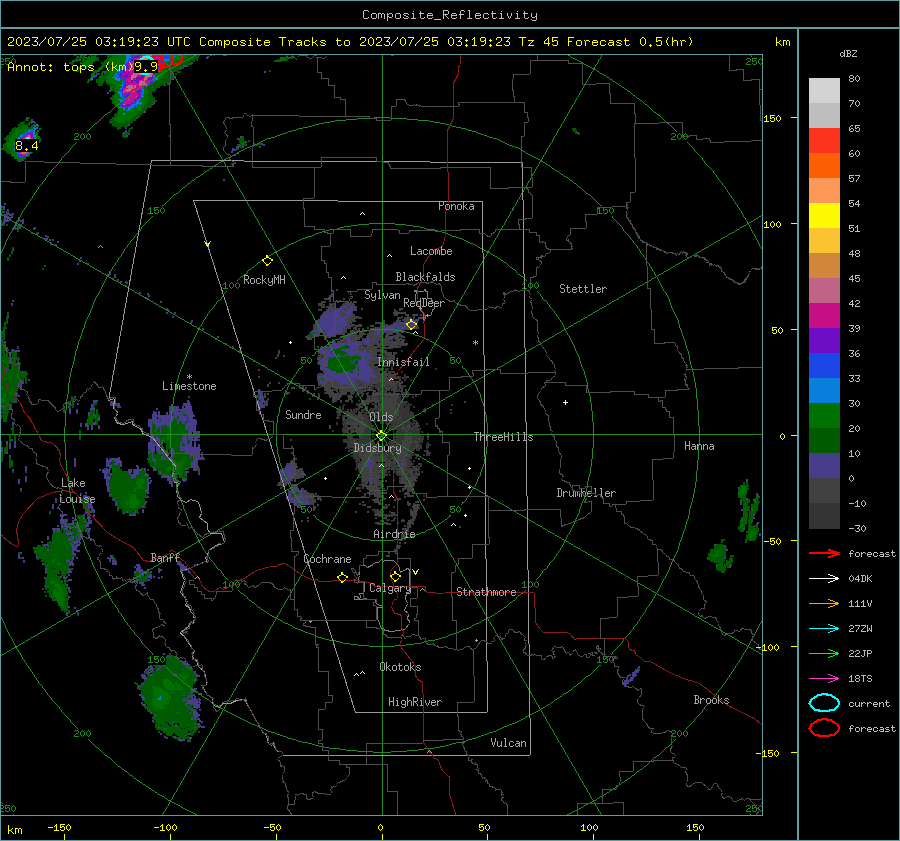Click the Olds town label

click(381, 417)
